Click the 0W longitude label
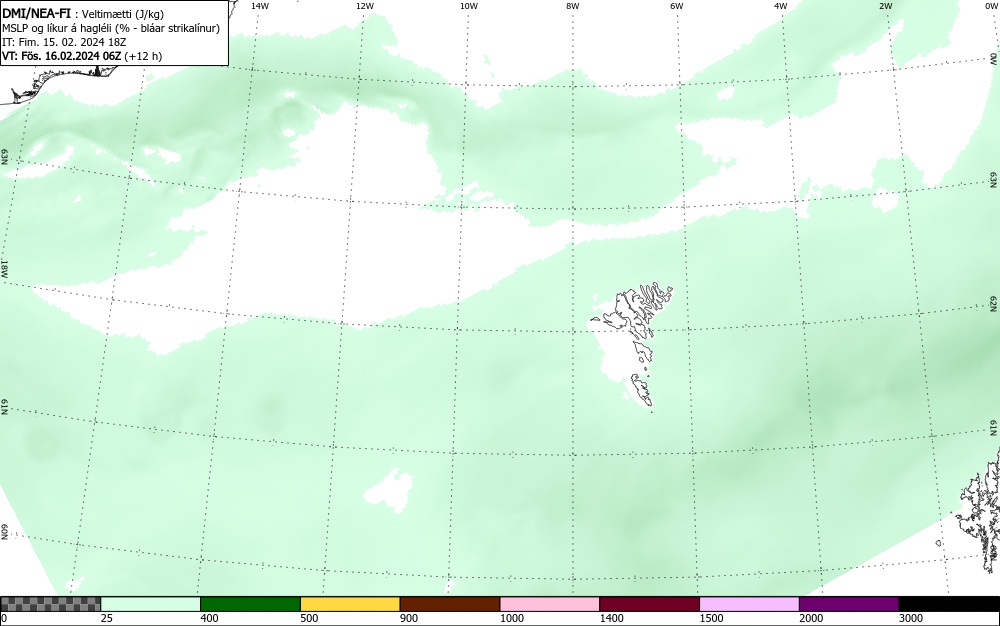 (991, 6)
